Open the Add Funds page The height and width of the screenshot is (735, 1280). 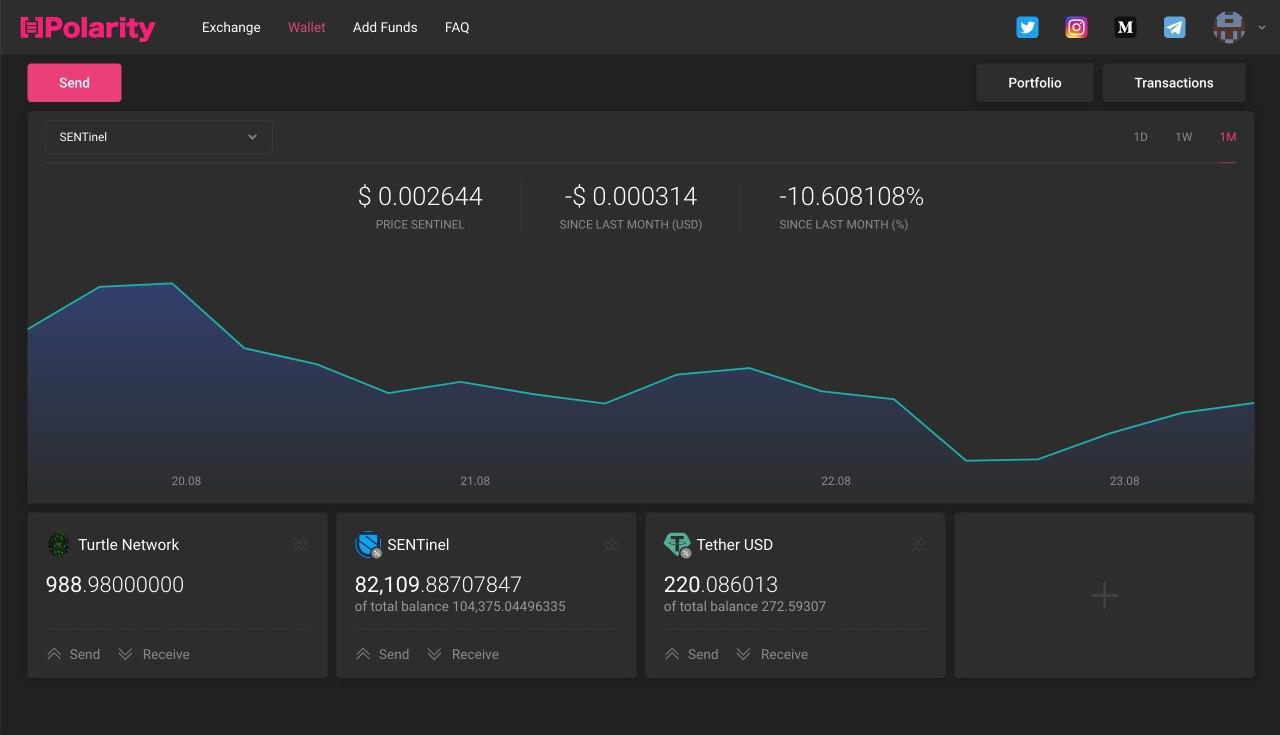[x=385, y=28]
